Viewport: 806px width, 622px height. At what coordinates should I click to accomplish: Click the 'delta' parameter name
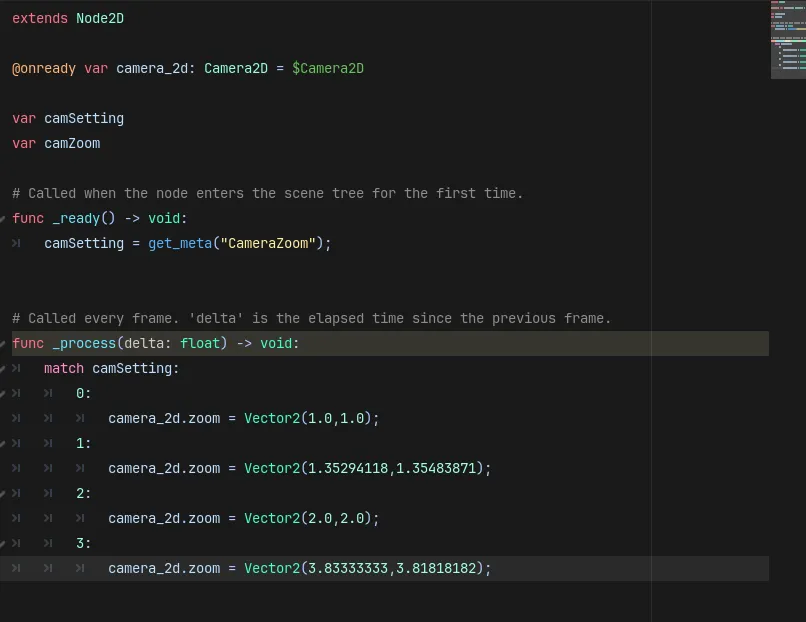144,343
